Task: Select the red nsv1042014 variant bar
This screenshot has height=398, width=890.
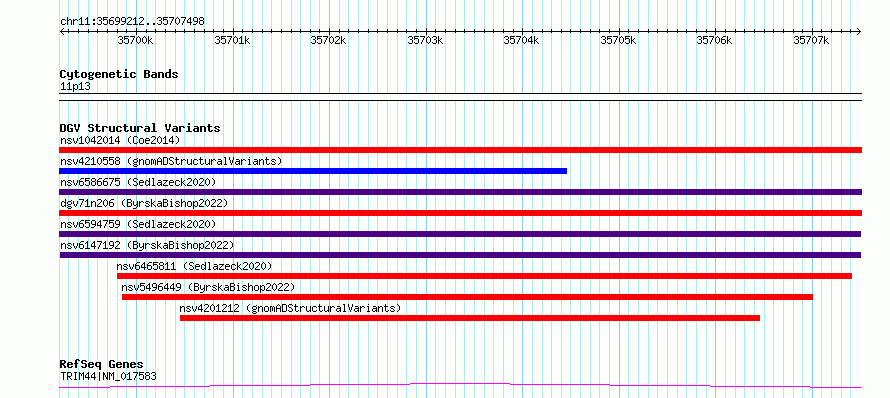Action: pyautogui.click(x=460, y=150)
